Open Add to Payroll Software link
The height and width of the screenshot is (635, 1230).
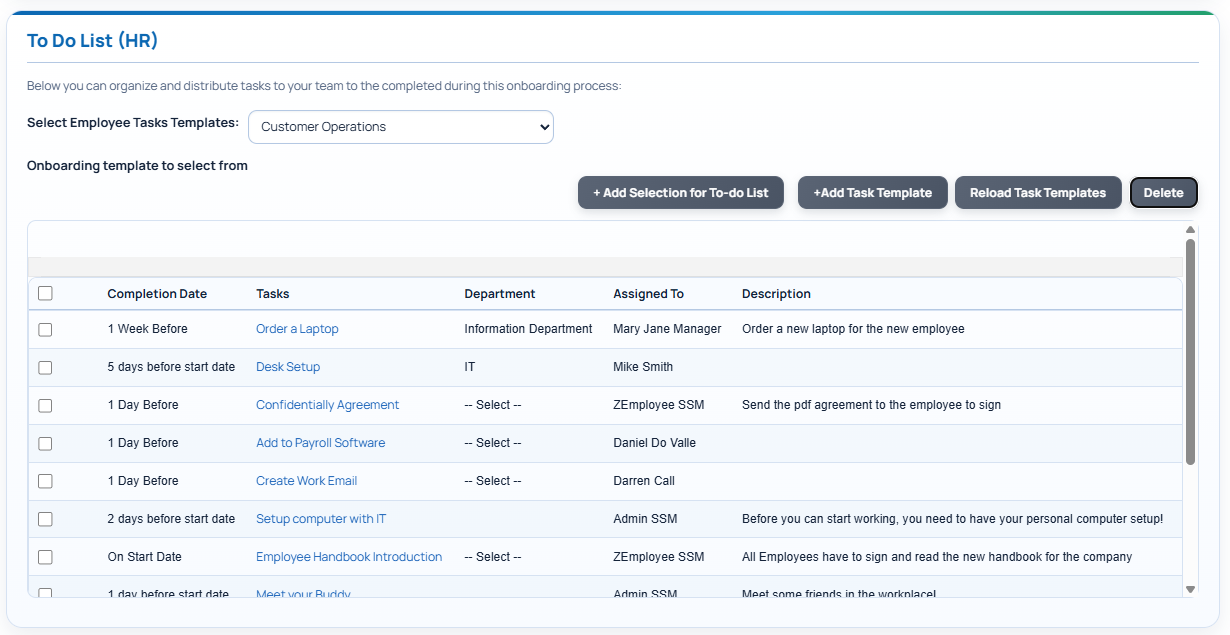(320, 443)
